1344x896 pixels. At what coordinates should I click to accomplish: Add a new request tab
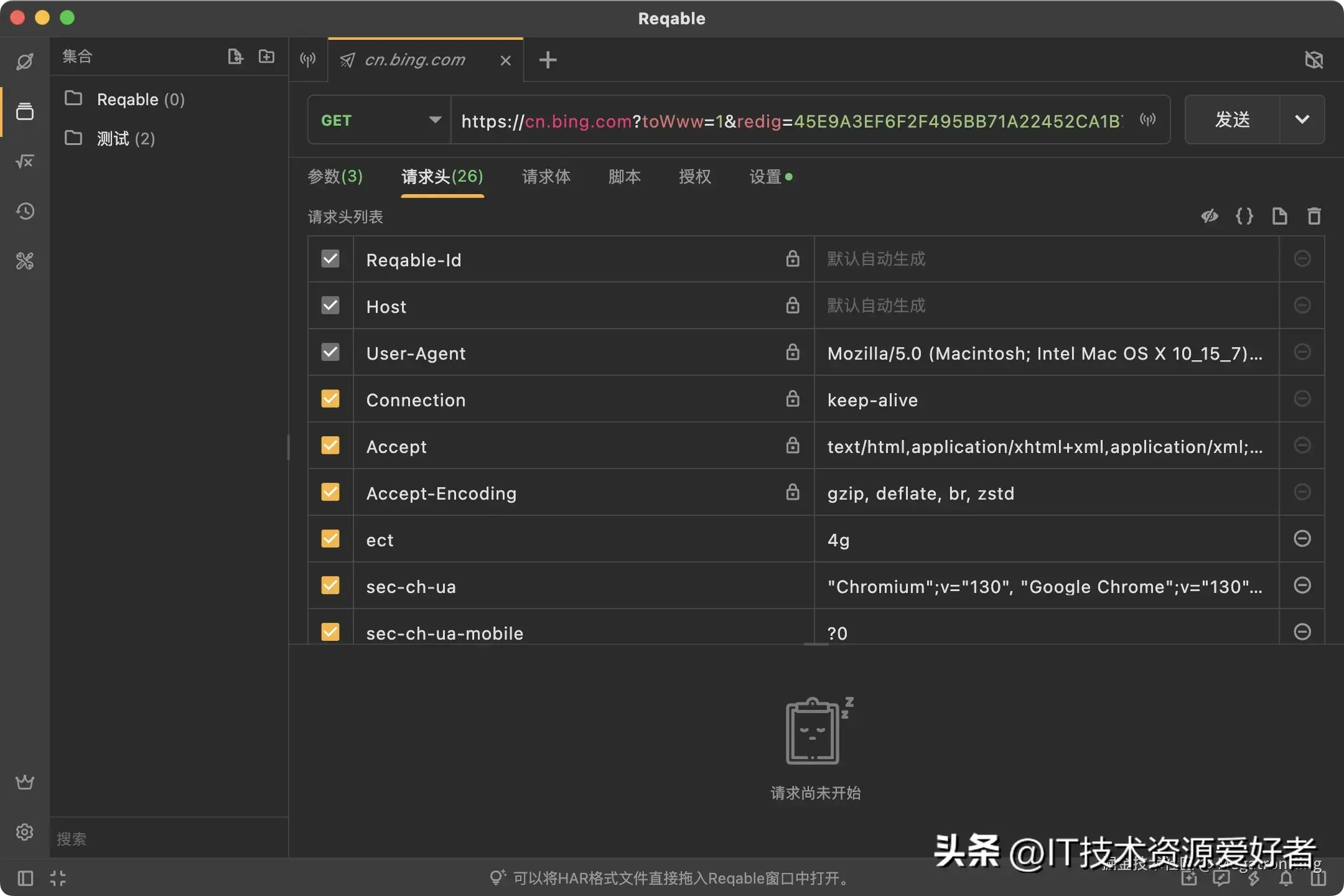tap(548, 60)
